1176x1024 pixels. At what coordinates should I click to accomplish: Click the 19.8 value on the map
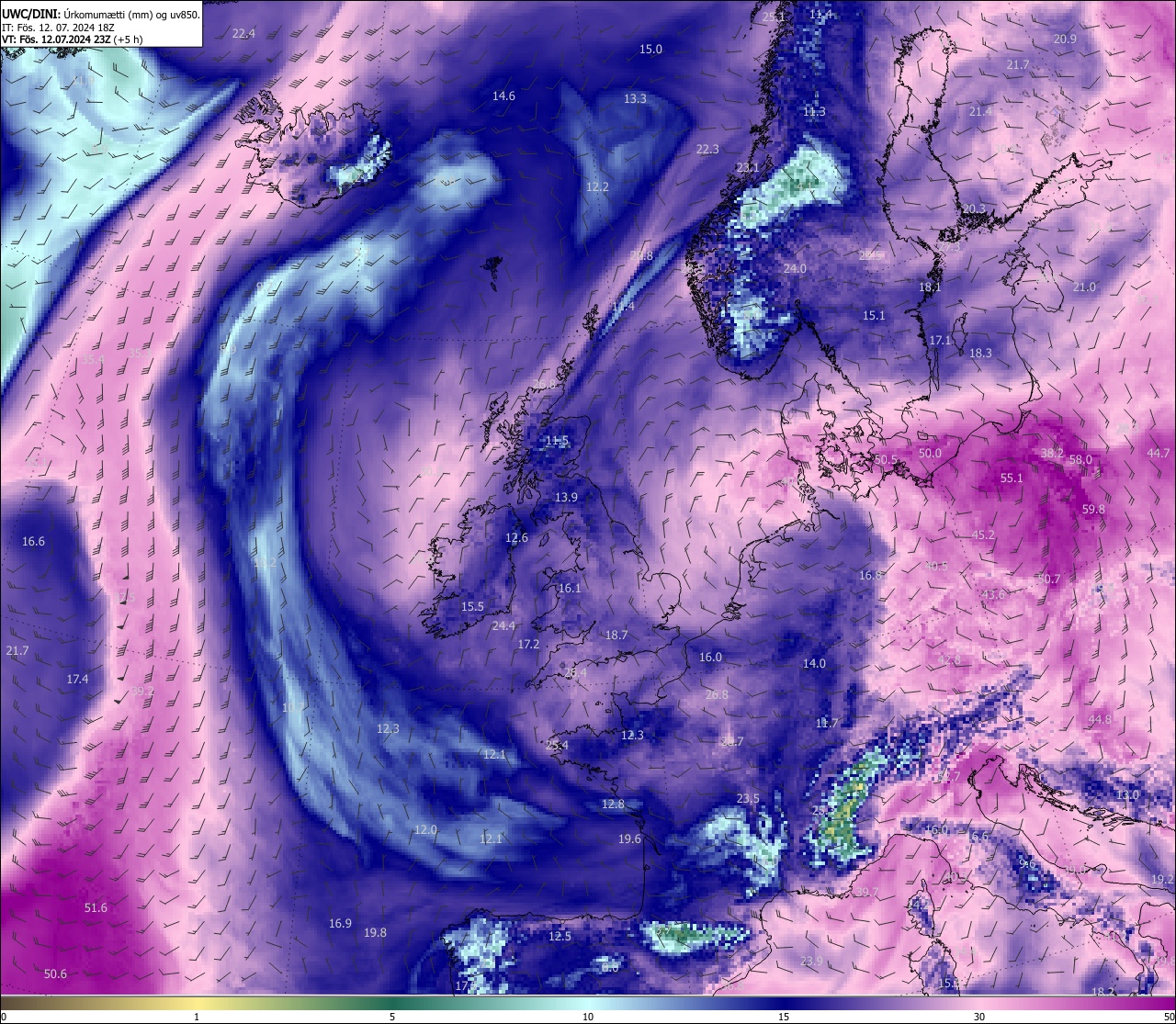(x=375, y=933)
